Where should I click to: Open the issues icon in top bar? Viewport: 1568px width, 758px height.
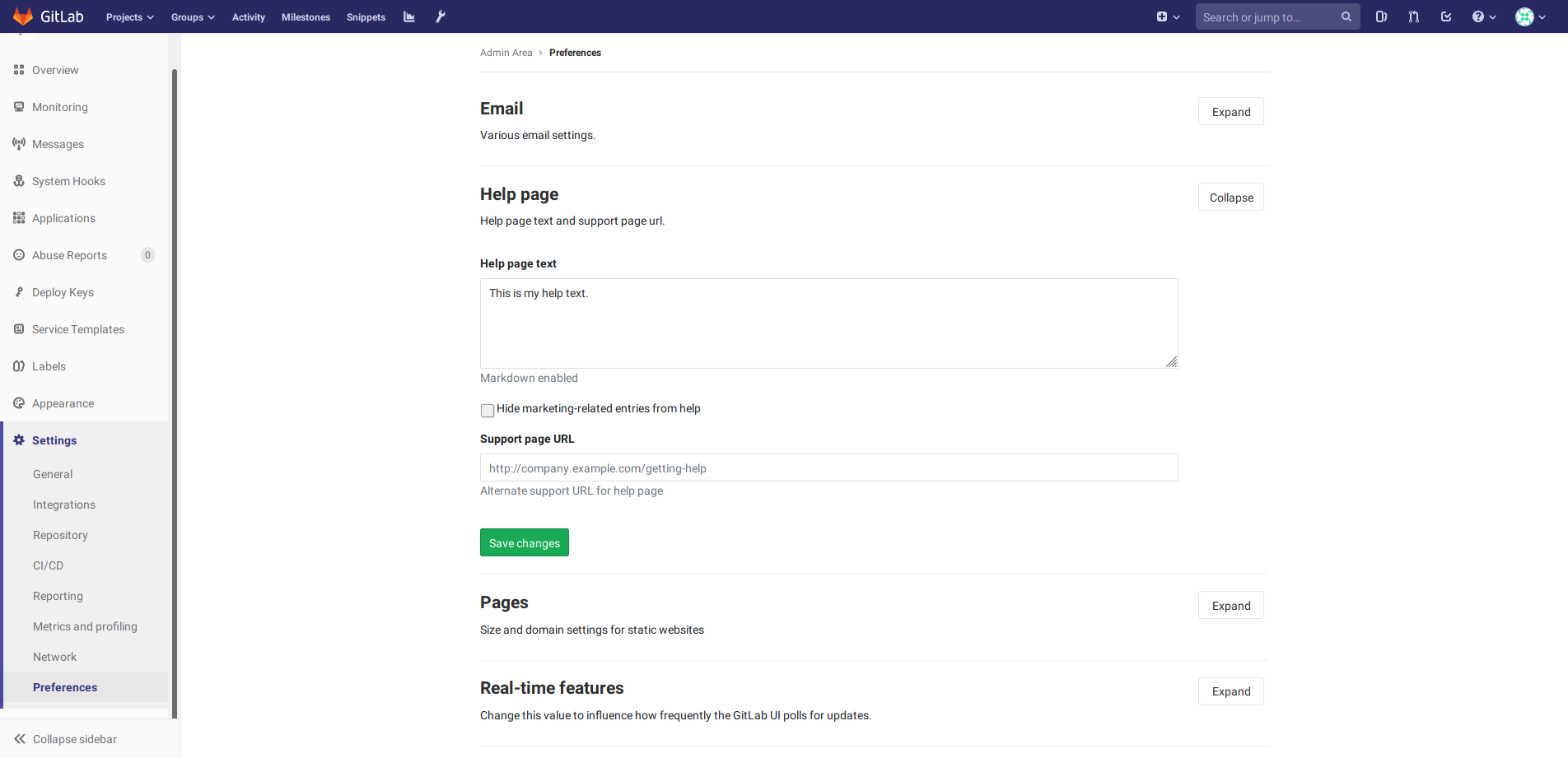click(1381, 16)
